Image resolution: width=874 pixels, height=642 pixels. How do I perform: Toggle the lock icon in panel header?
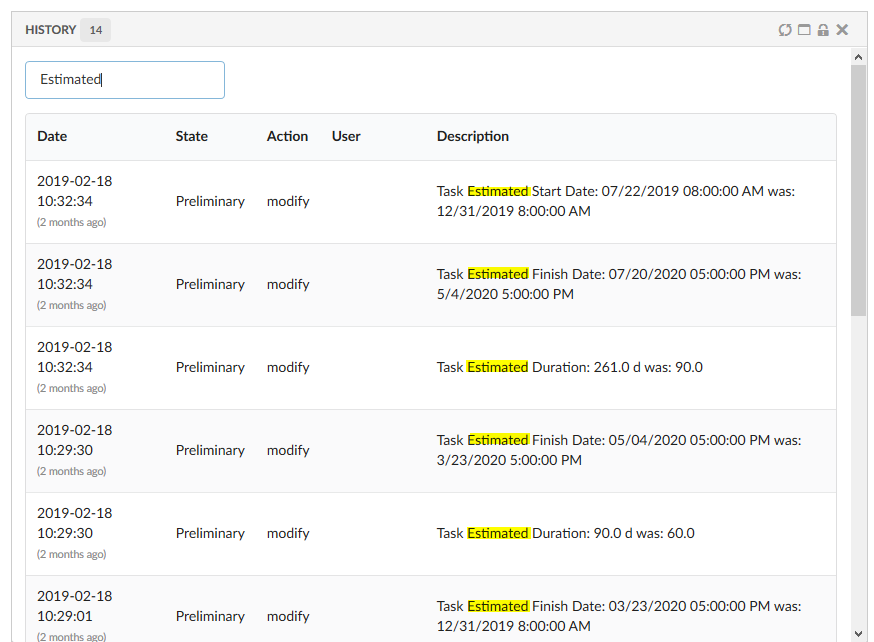click(823, 30)
